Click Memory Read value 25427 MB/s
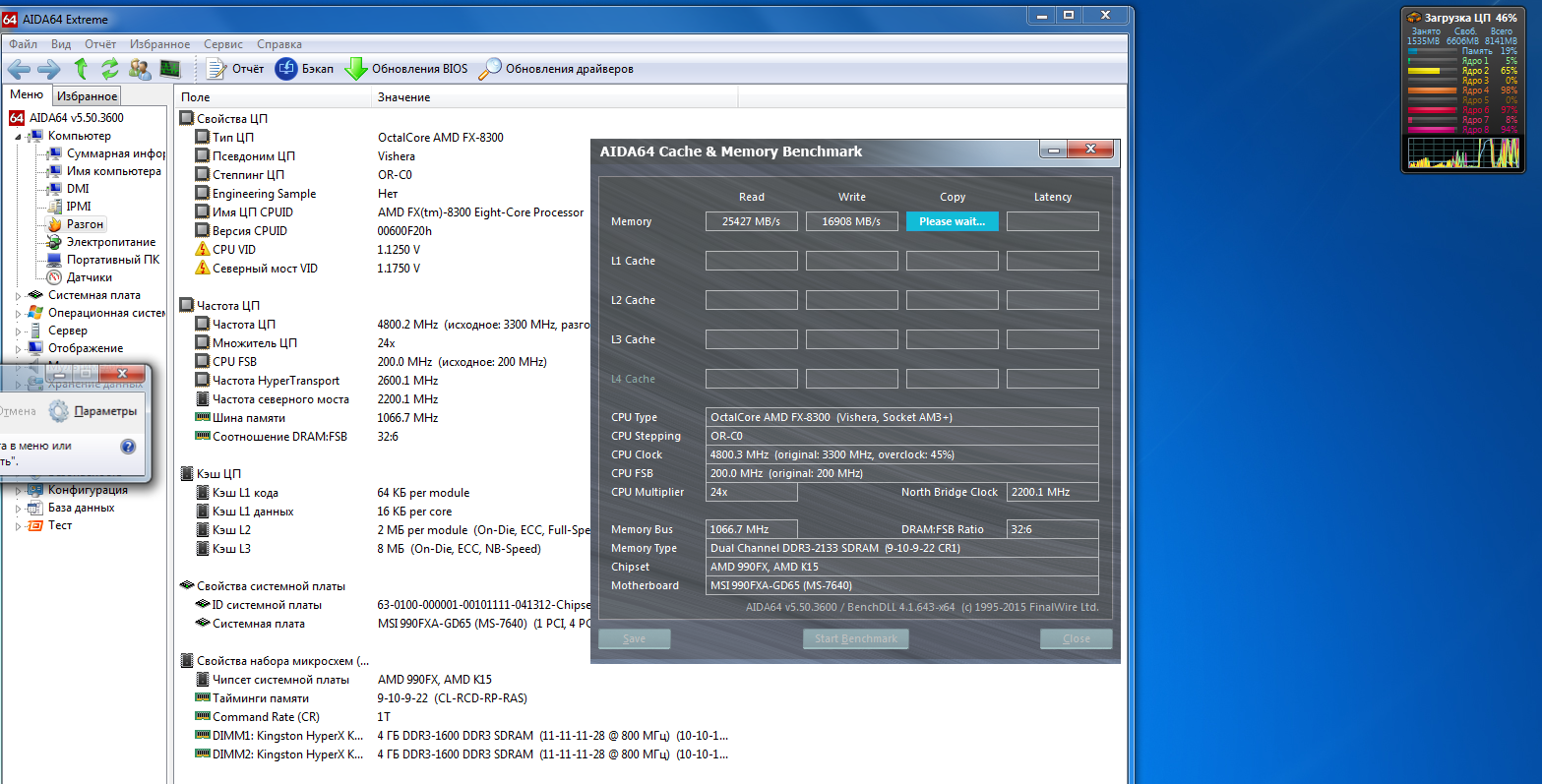 click(x=752, y=221)
